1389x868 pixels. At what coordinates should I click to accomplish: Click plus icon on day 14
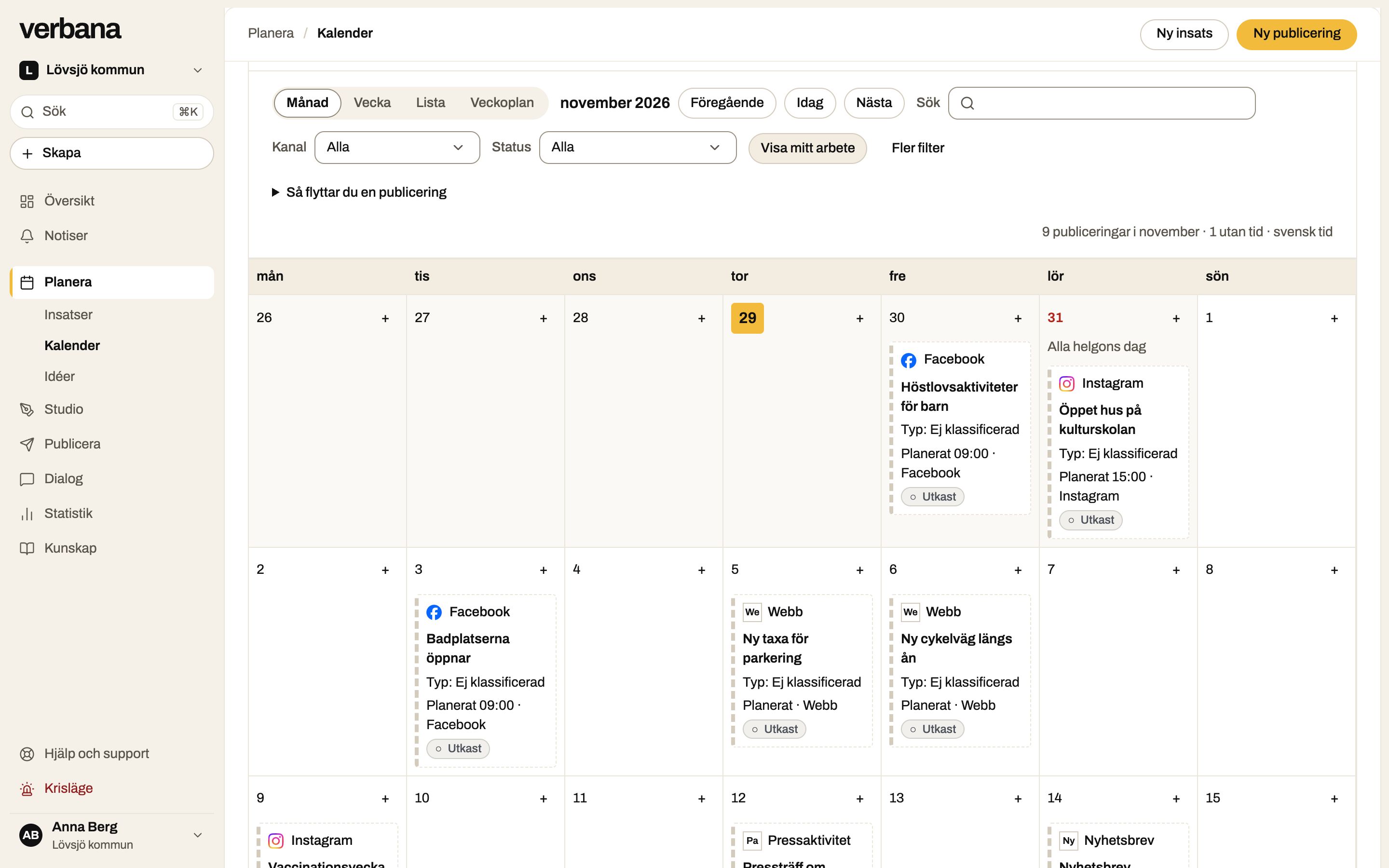pos(1176,799)
